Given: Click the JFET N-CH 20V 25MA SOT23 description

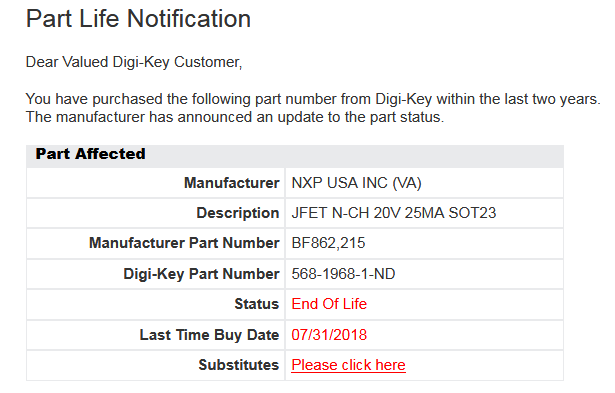Looking at the screenshot, I should 394,213.
